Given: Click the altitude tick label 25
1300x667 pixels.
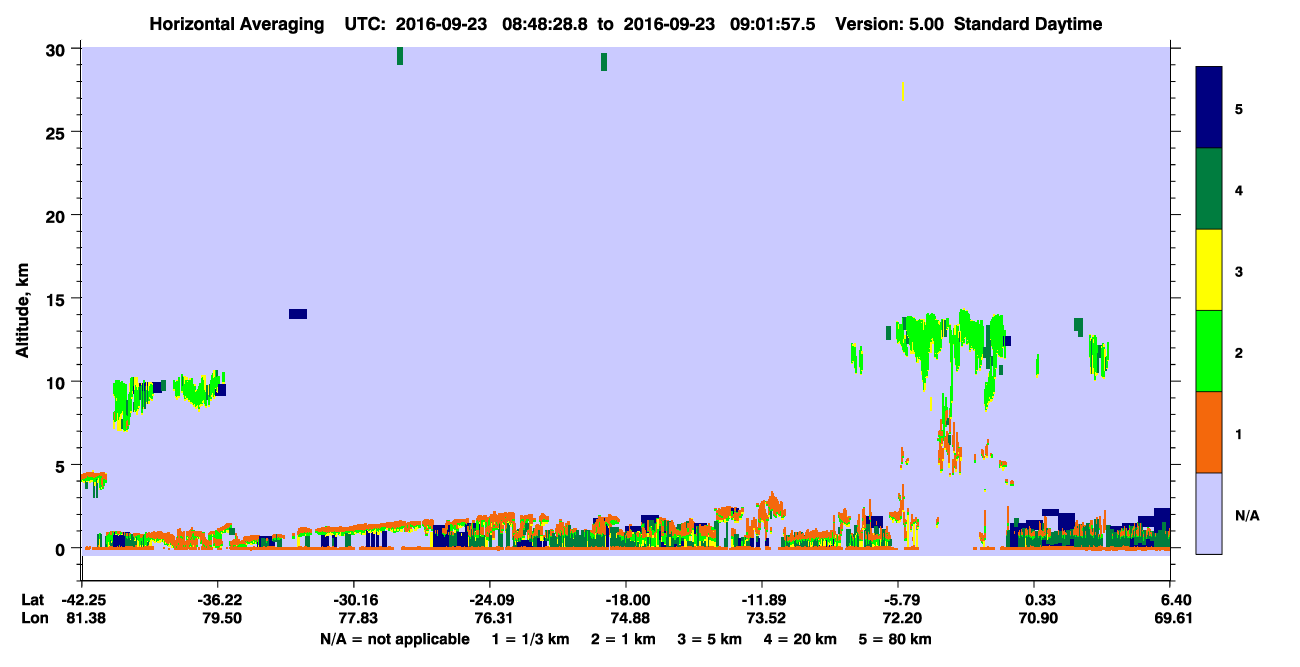Looking at the screenshot, I should pyautogui.click(x=57, y=132).
